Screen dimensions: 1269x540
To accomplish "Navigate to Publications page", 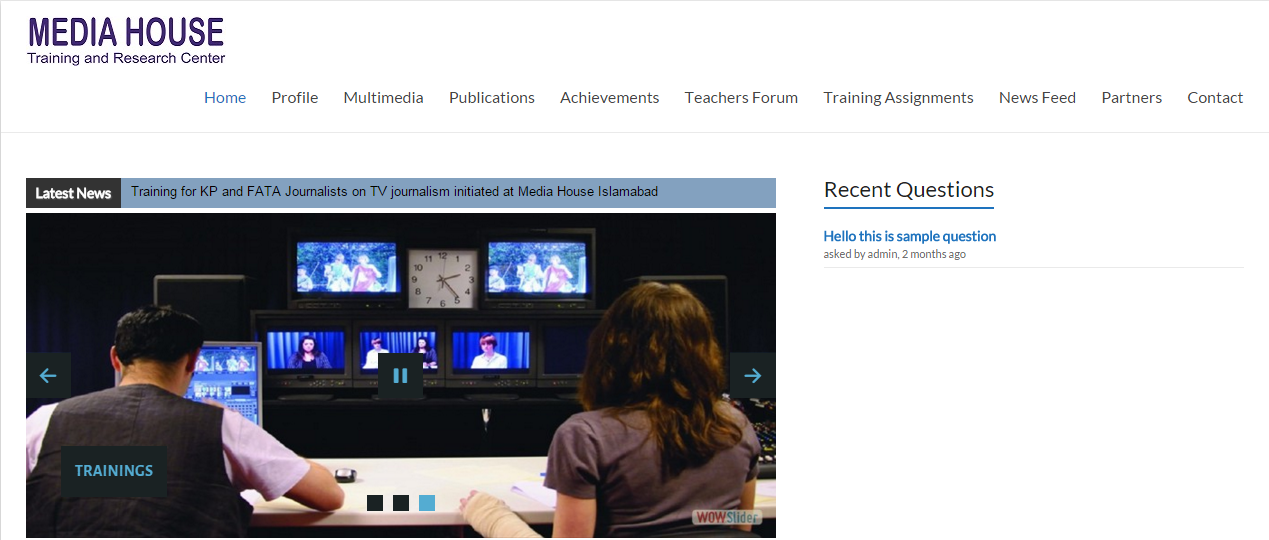I will tap(492, 98).
